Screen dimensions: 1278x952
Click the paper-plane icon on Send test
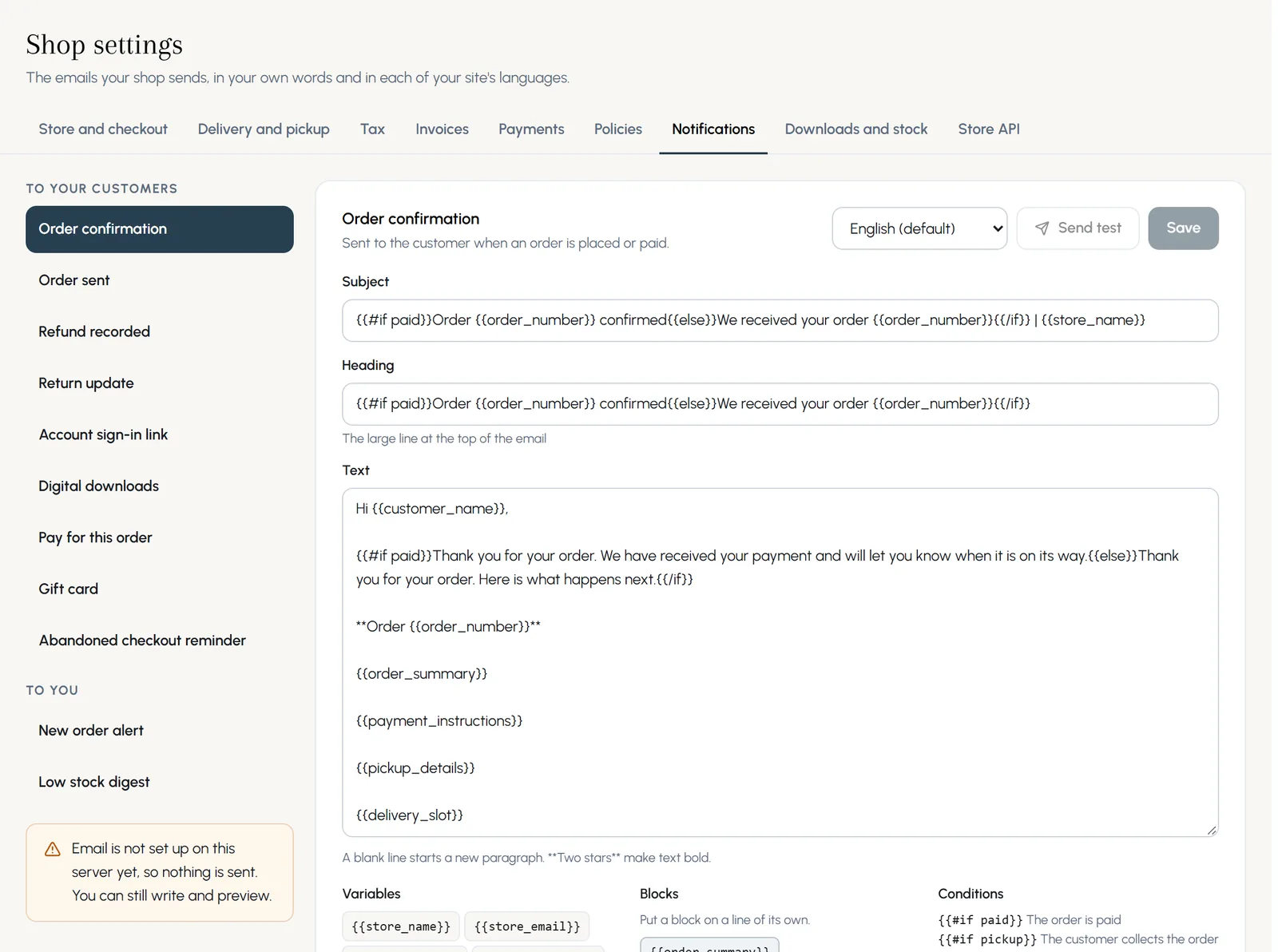click(x=1042, y=228)
